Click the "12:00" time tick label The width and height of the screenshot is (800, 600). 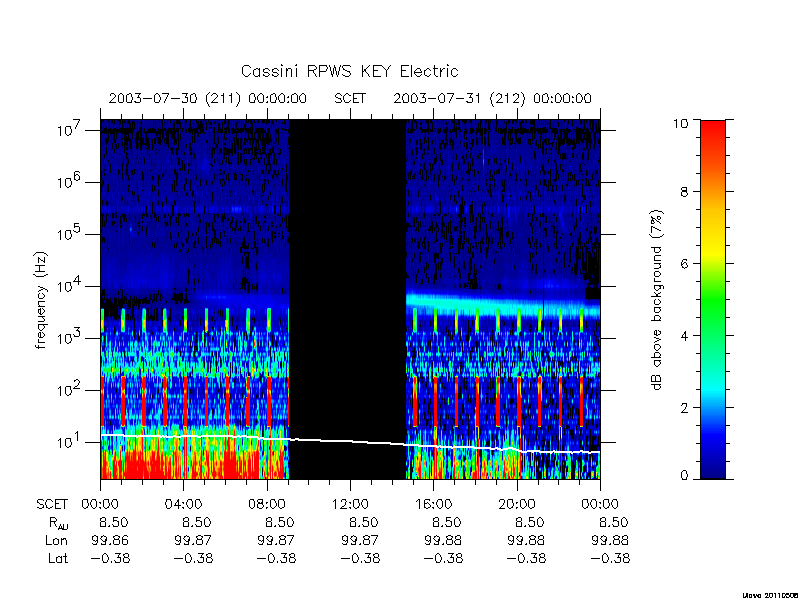click(350, 504)
